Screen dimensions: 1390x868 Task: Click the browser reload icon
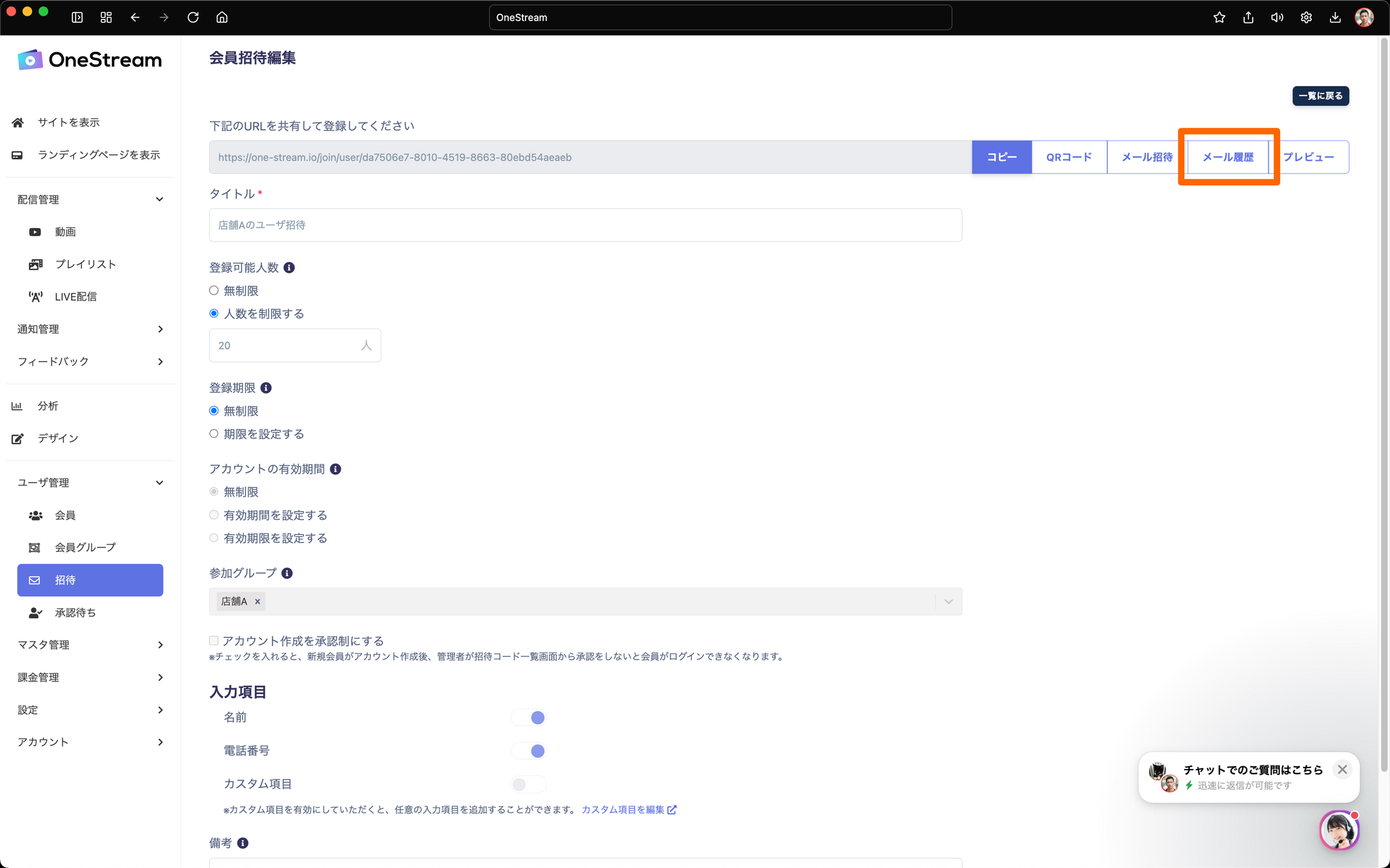[193, 18]
